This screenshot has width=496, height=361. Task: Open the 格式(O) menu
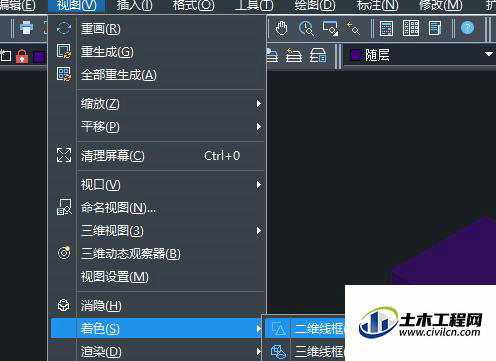coord(194,5)
